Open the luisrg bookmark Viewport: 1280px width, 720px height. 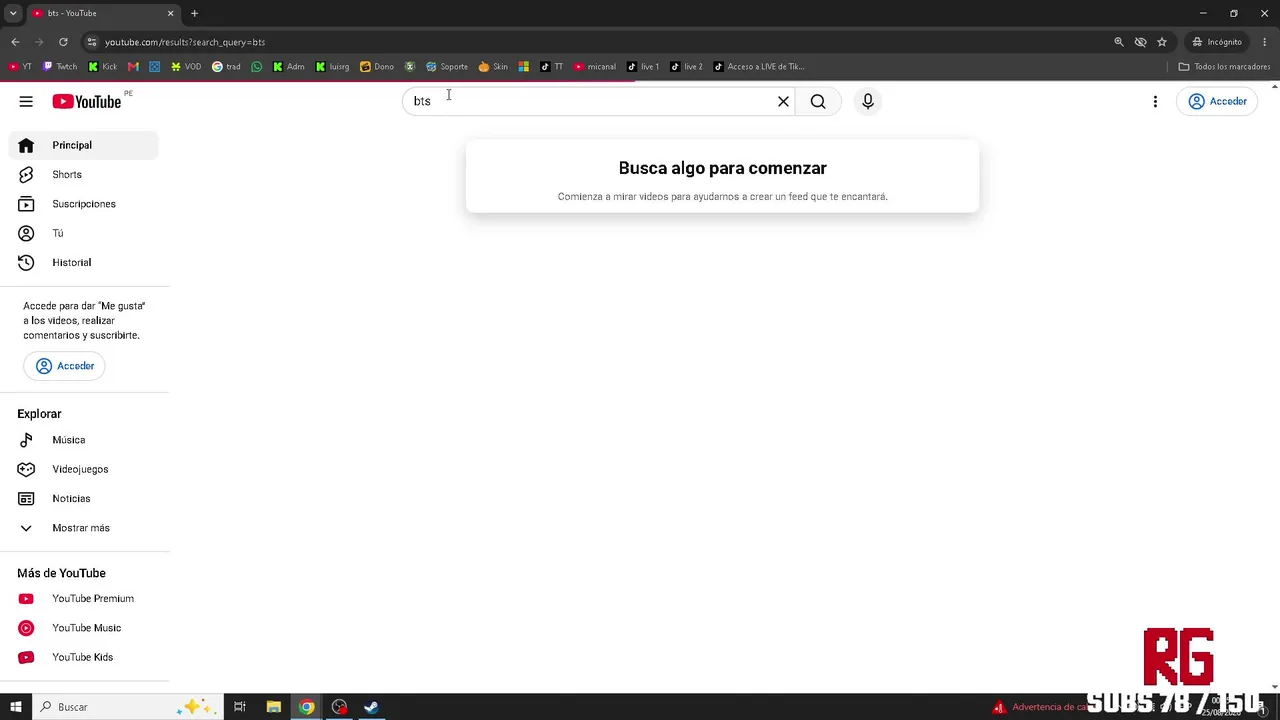(332, 67)
